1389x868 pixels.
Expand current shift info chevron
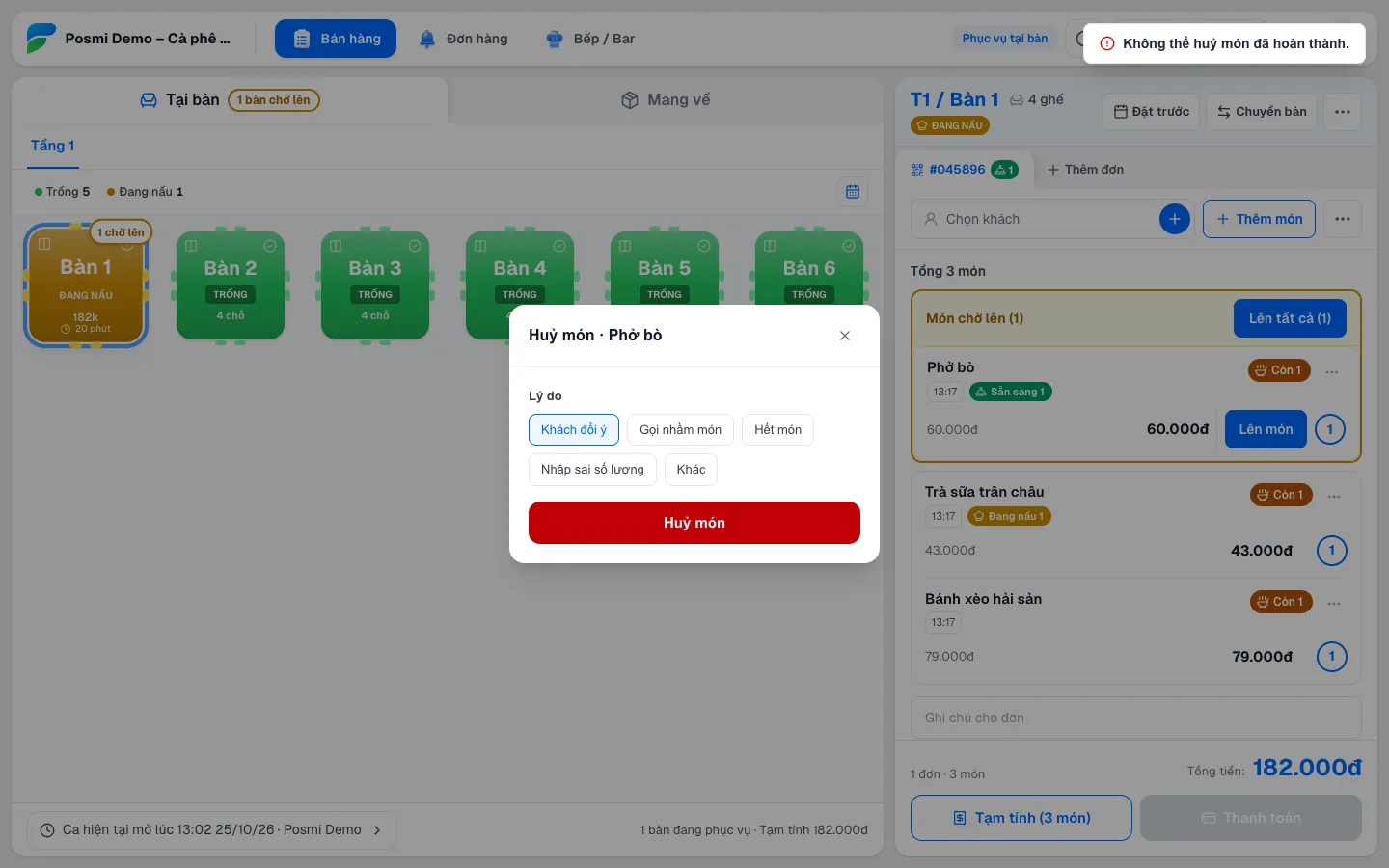tap(377, 830)
